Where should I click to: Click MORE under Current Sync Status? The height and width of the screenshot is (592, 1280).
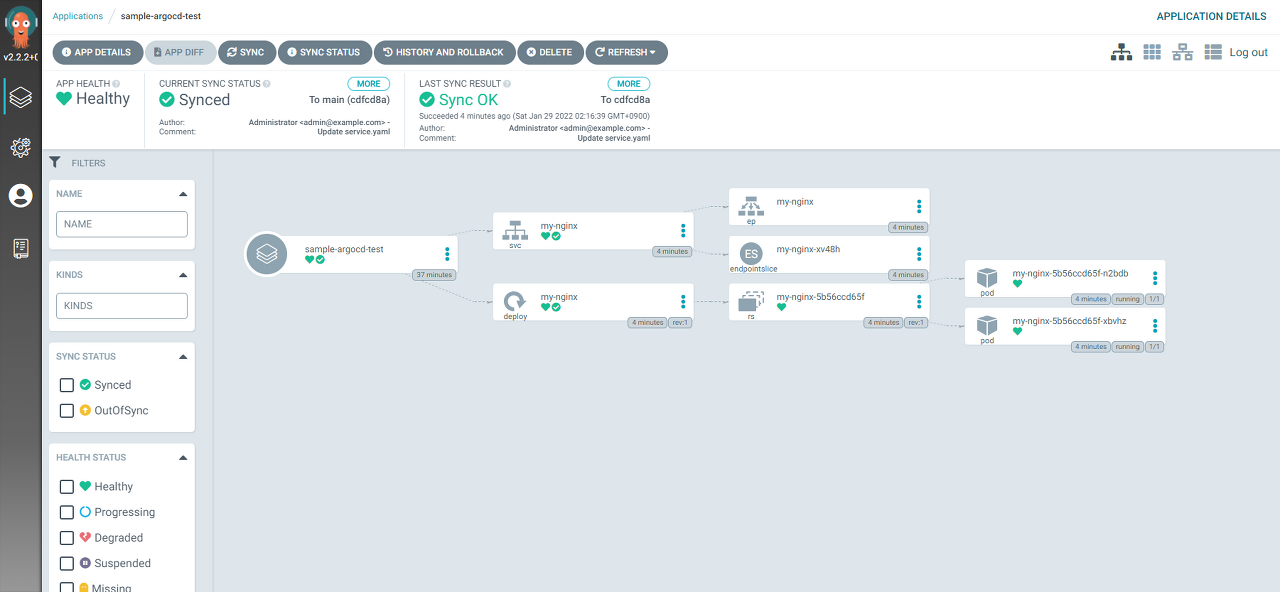[x=369, y=84]
